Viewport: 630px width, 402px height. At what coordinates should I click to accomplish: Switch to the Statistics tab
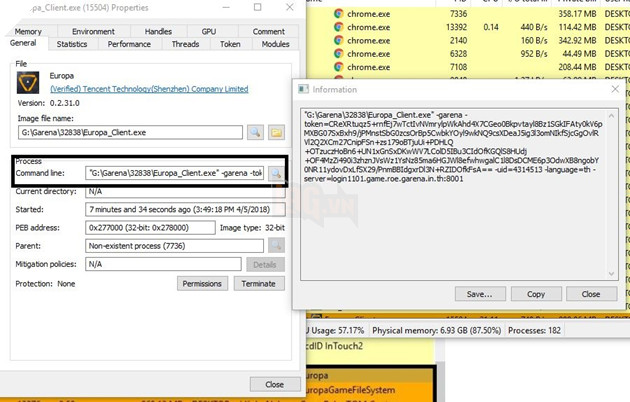pos(72,44)
